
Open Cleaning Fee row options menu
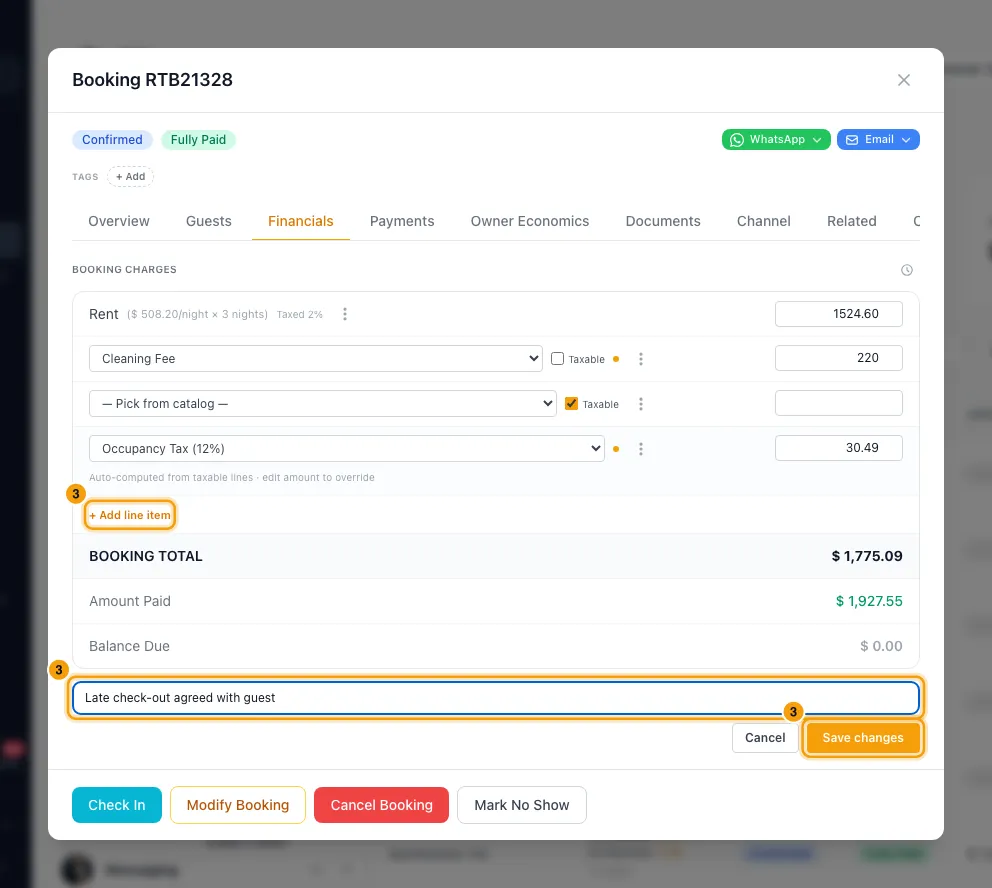click(x=641, y=359)
